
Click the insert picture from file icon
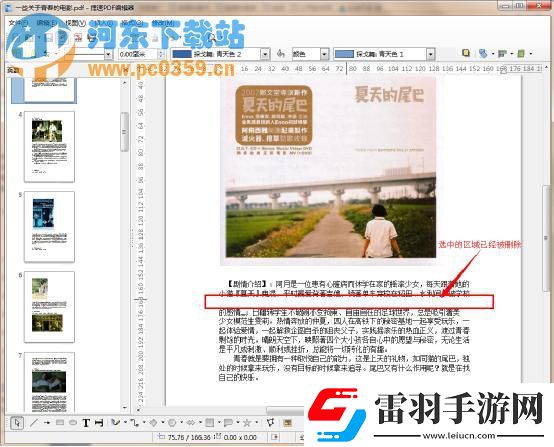(x=287, y=422)
